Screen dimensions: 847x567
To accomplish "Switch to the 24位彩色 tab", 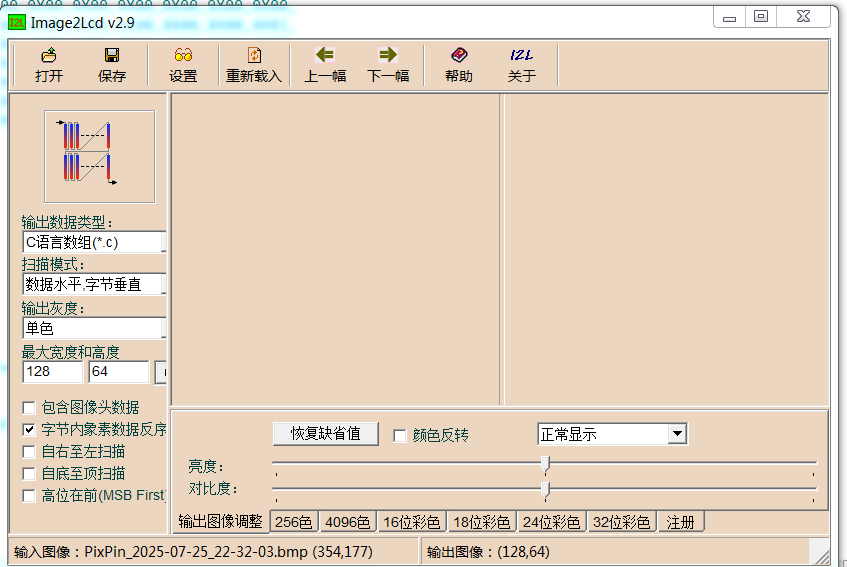I will [552, 522].
